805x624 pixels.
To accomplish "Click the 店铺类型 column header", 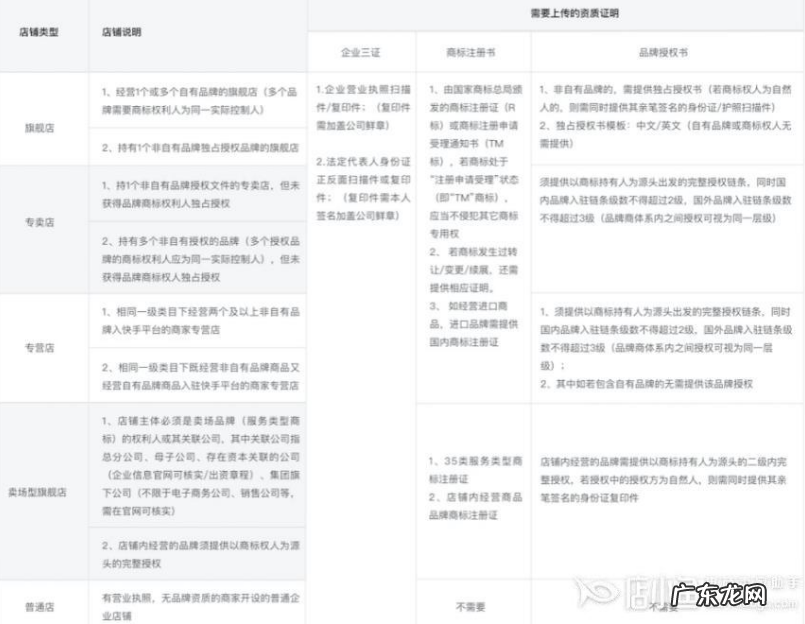I will pos(42,32).
